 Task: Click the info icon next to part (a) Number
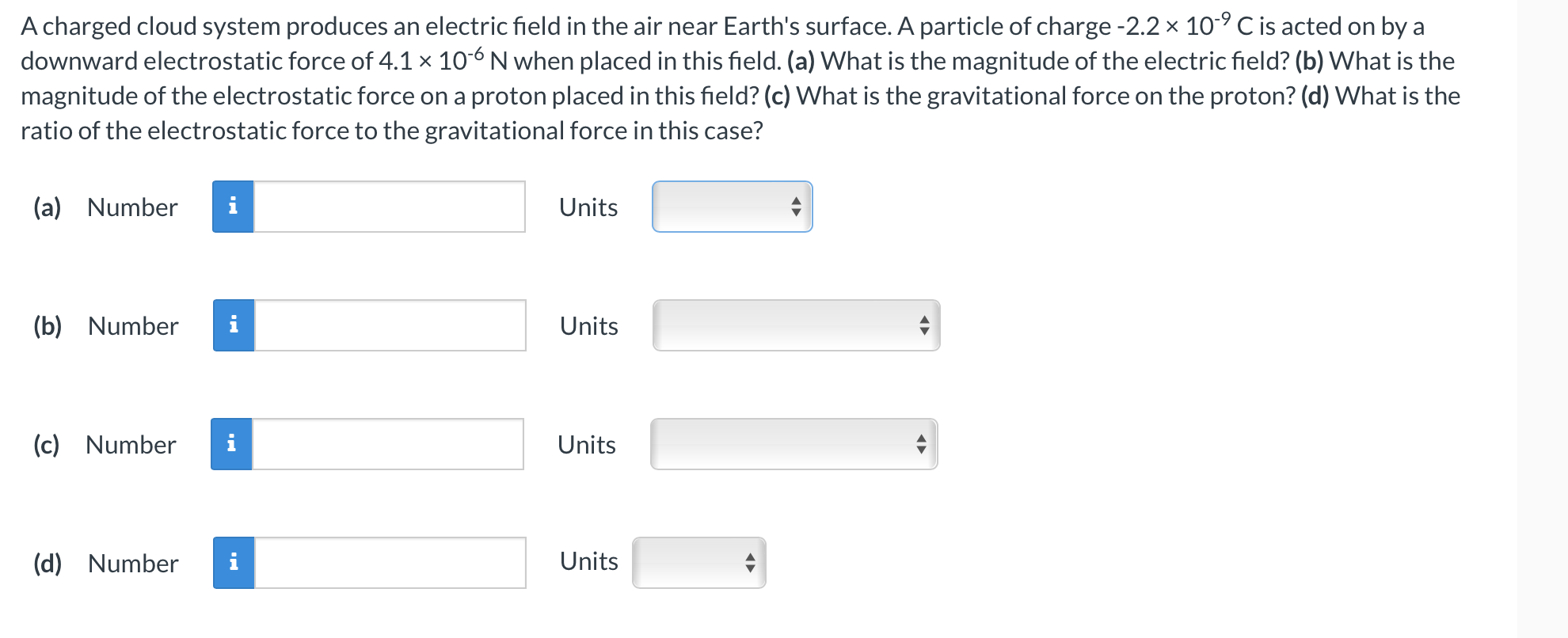233,207
